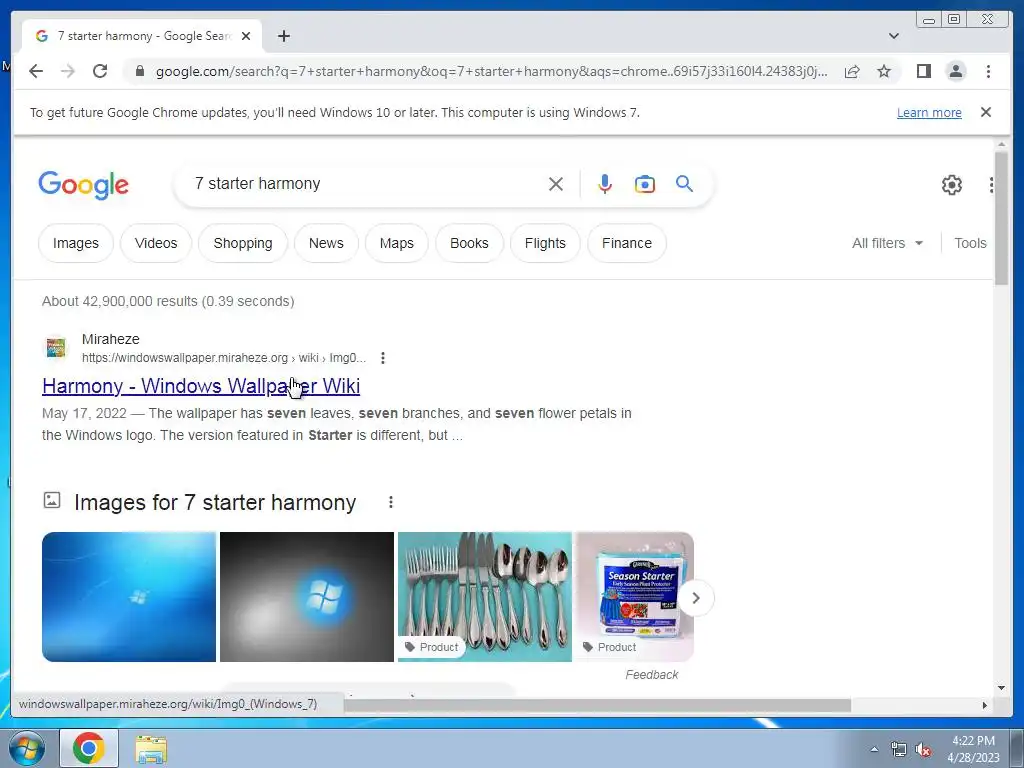View site info via the lock icon
1024x768 pixels.
click(139, 71)
